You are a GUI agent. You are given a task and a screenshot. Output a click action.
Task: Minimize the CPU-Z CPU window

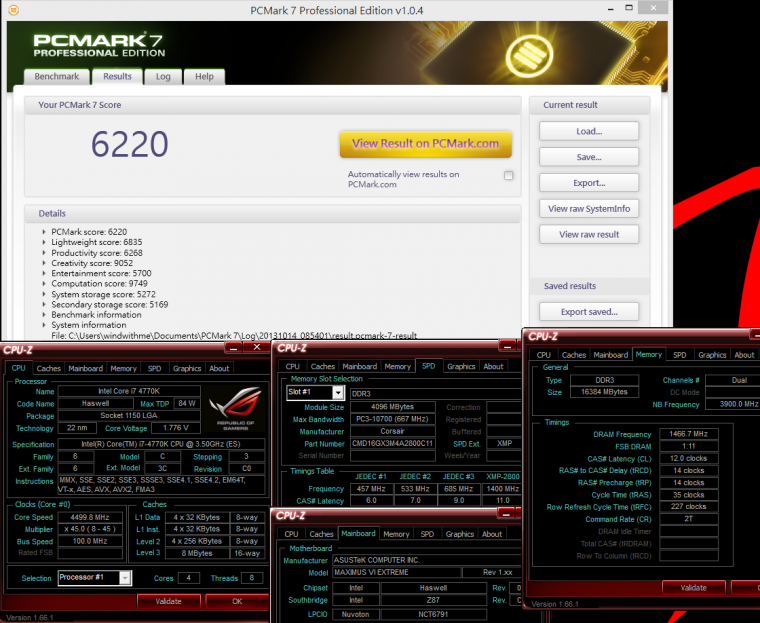tap(233, 348)
